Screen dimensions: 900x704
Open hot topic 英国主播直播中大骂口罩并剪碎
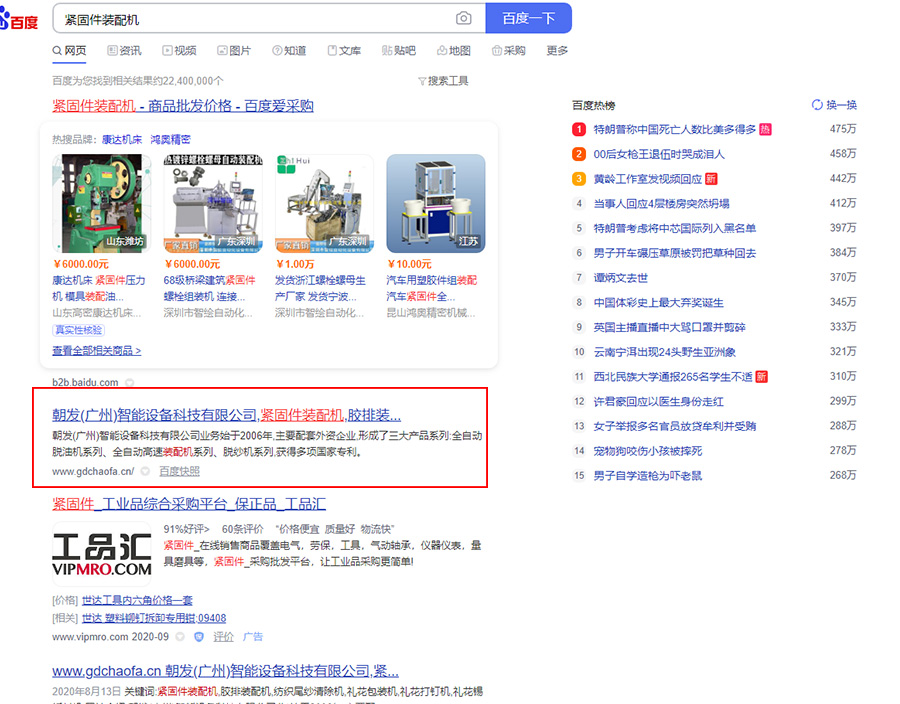coord(669,327)
